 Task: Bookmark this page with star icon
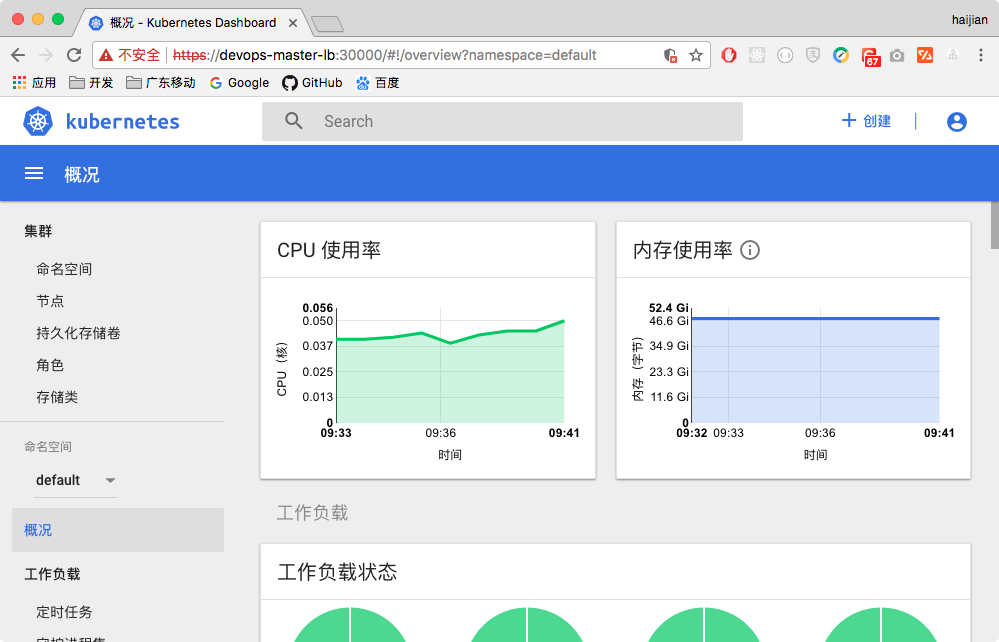click(x=696, y=55)
